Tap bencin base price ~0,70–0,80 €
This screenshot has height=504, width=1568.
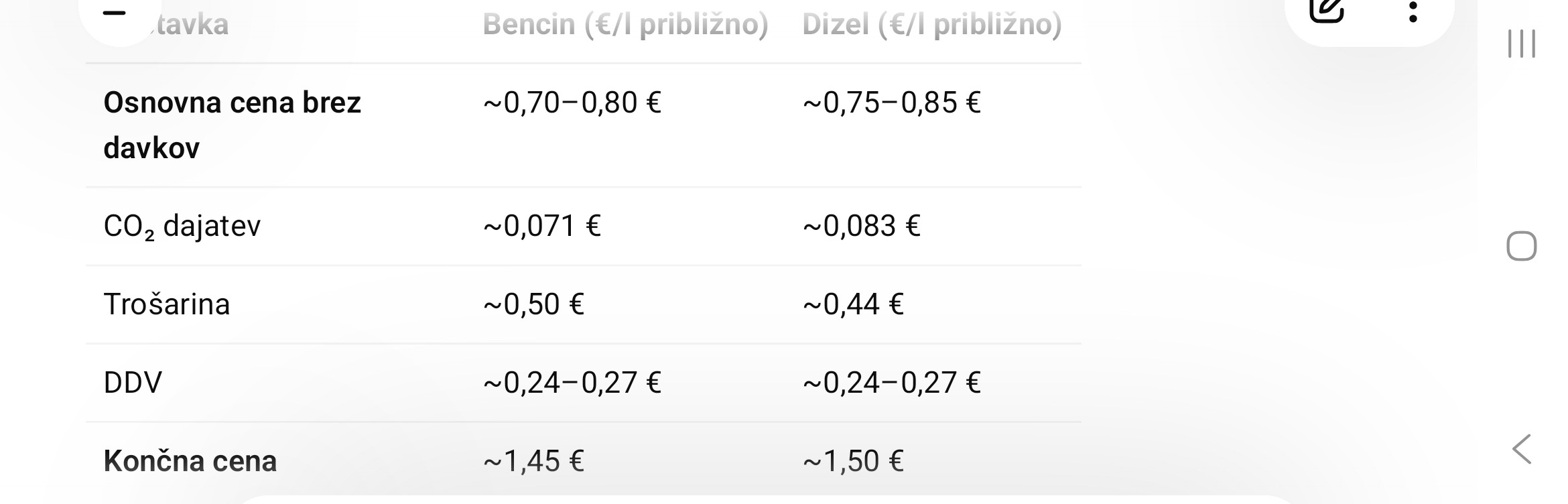pyautogui.click(x=572, y=103)
